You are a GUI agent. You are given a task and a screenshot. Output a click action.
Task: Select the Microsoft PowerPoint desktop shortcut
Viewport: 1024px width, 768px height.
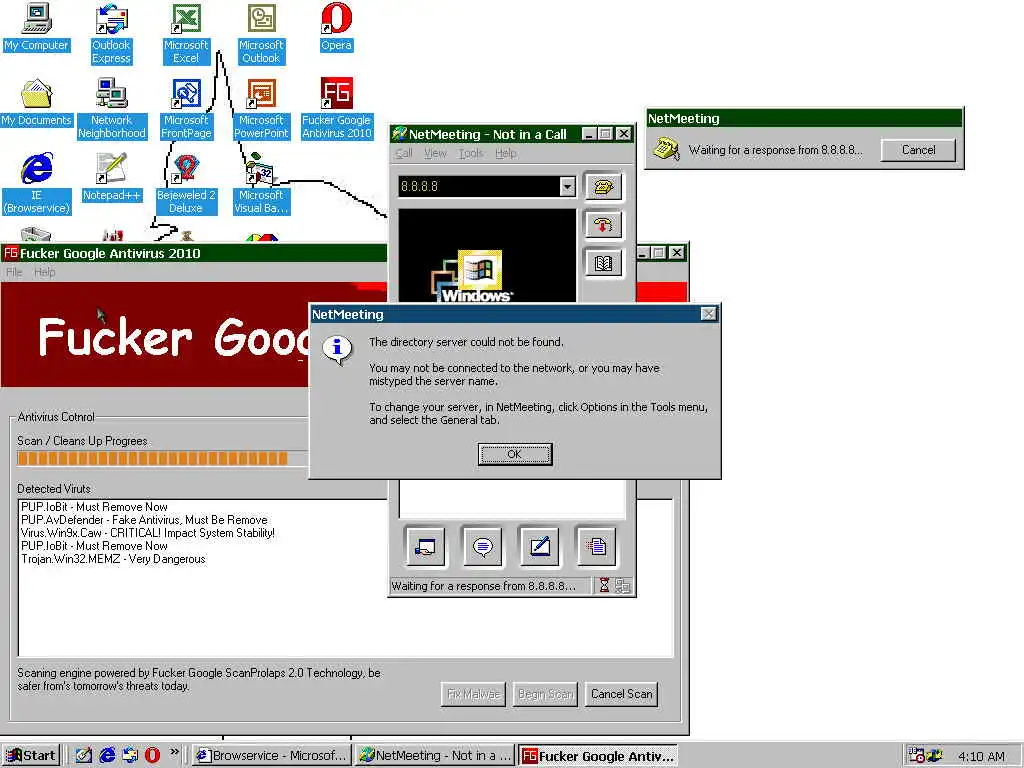click(261, 109)
